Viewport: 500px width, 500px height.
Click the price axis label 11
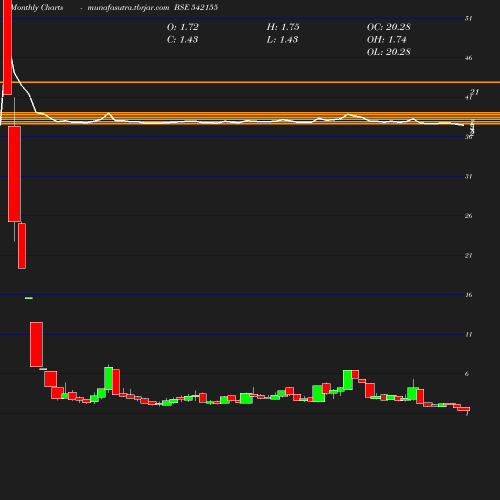point(469,334)
